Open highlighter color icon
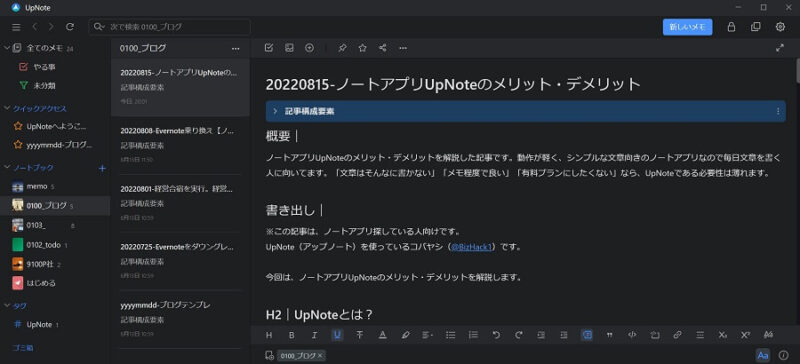 pos(406,335)
